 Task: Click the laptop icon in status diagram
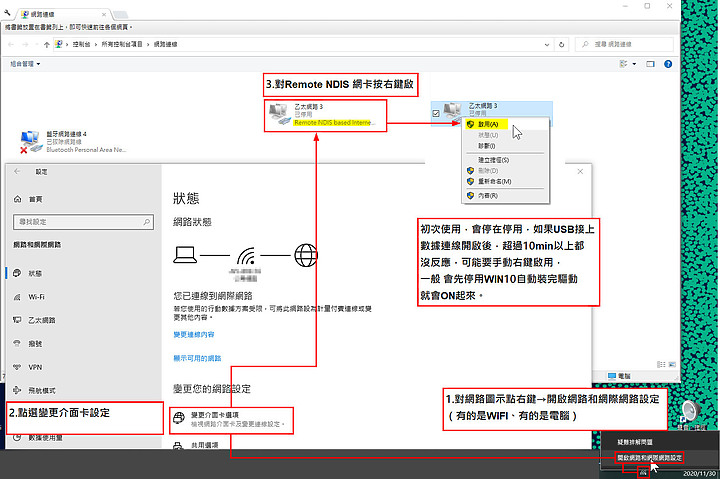(x=185, y=254)
